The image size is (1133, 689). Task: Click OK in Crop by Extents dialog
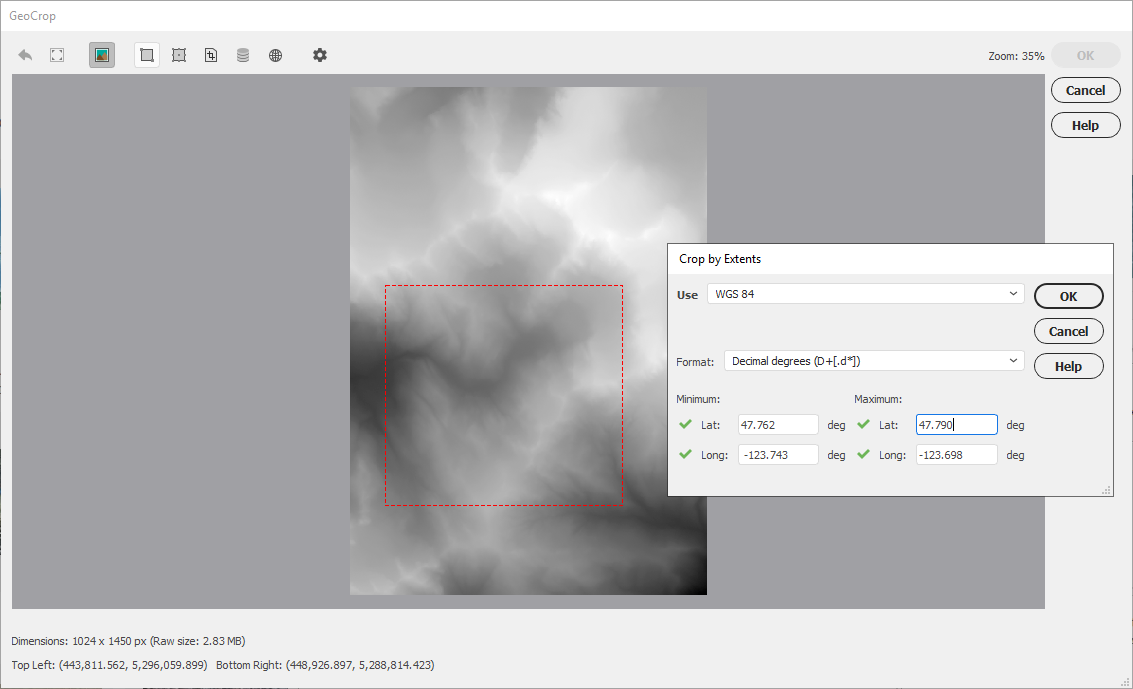(x=1069, y=296)
